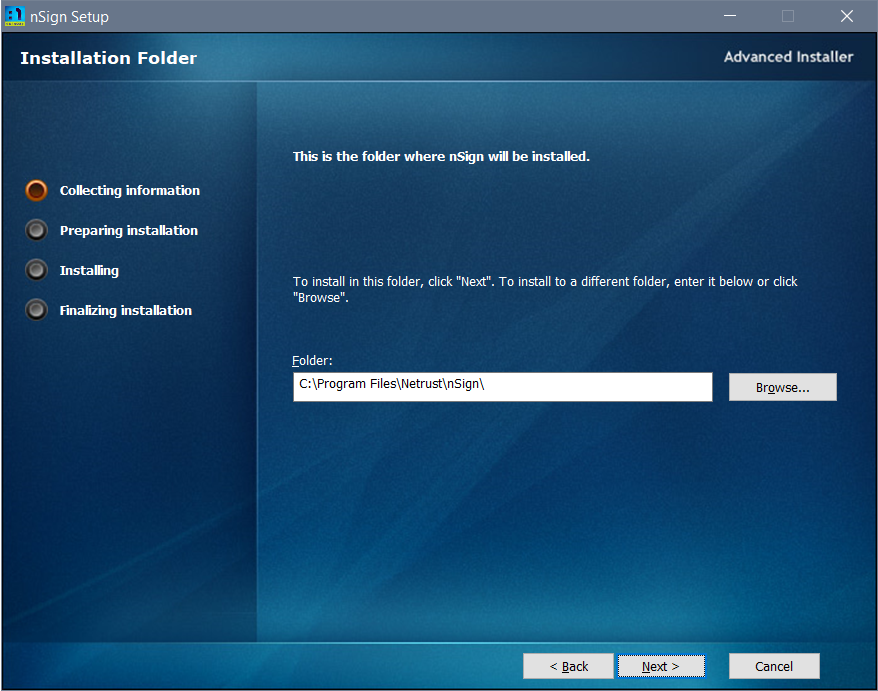Click "This is the folder where nSign will be installed."

point(441,156)
